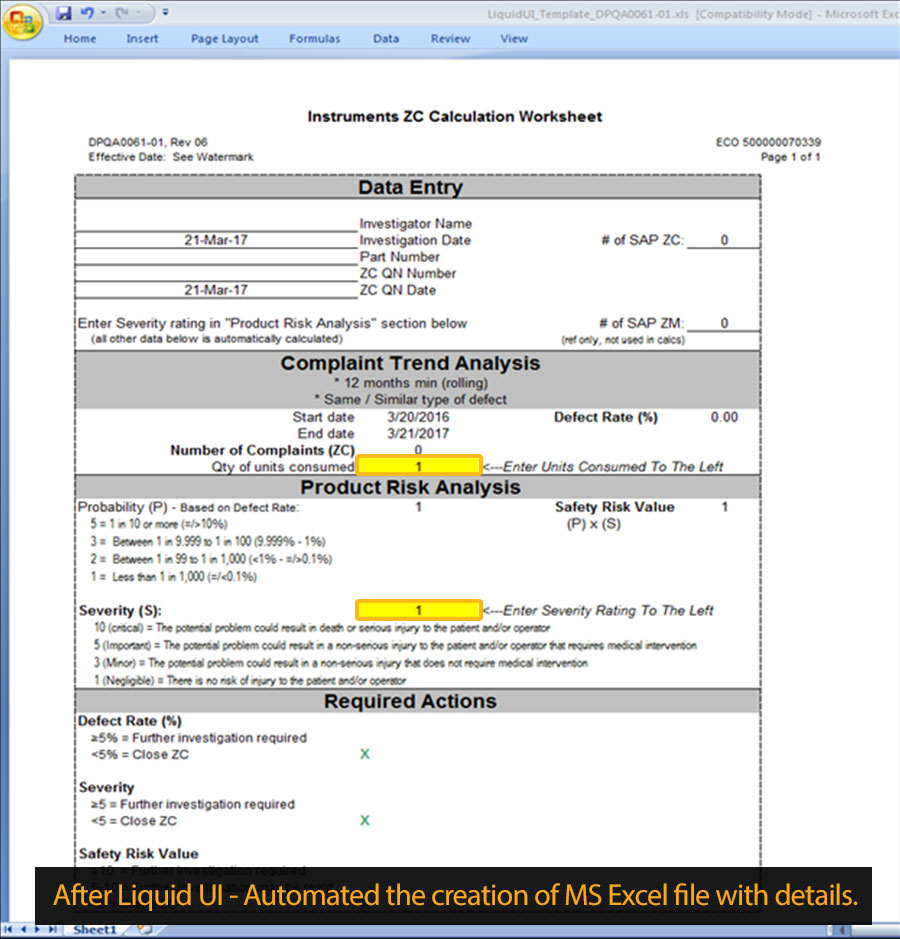The height and width of the screenshot is (939, 900).
Task: Open the Formulas ribbon tab
Action: 314,39
